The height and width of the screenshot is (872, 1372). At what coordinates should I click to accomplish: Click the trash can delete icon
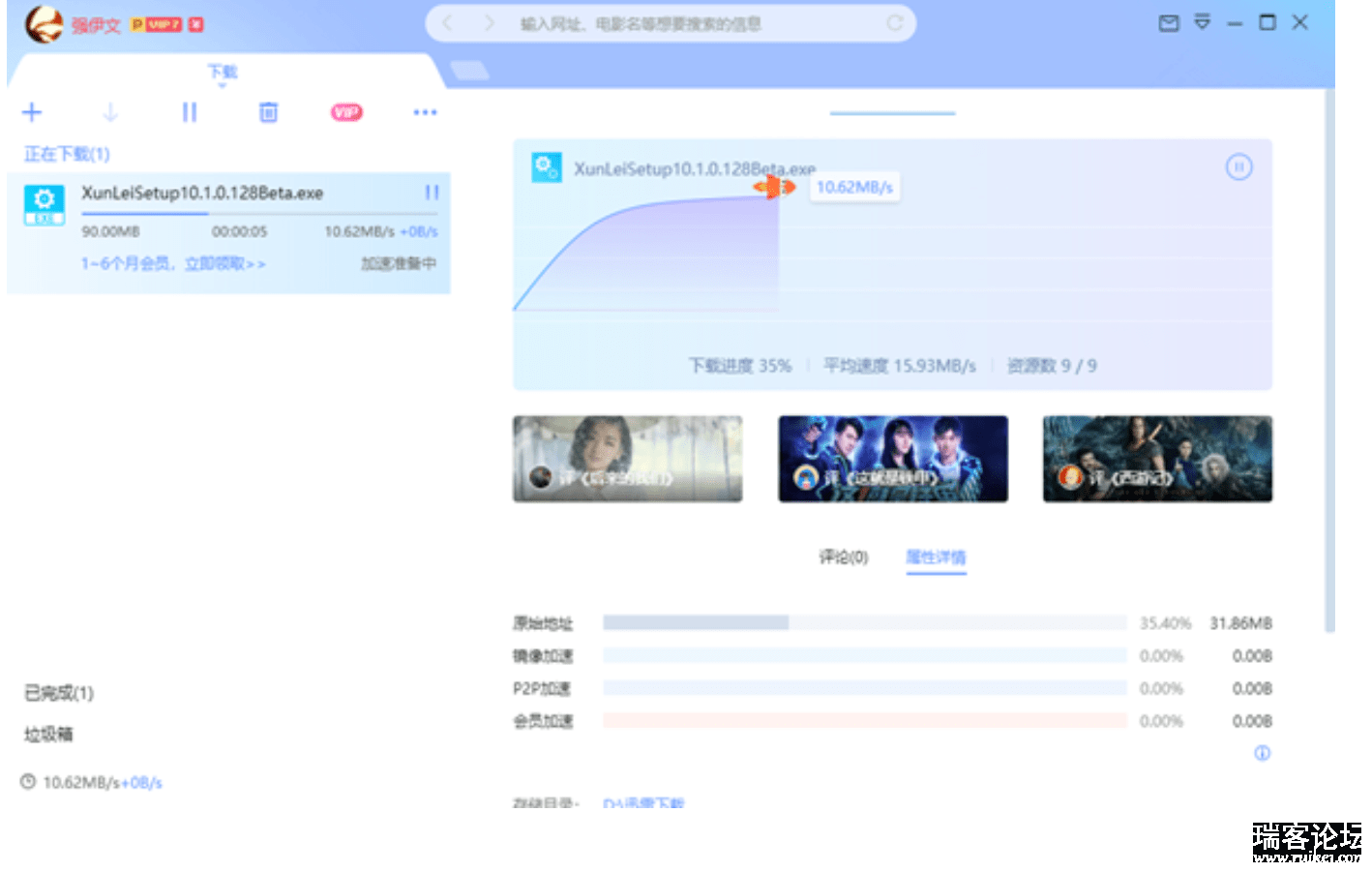point(268,112)
